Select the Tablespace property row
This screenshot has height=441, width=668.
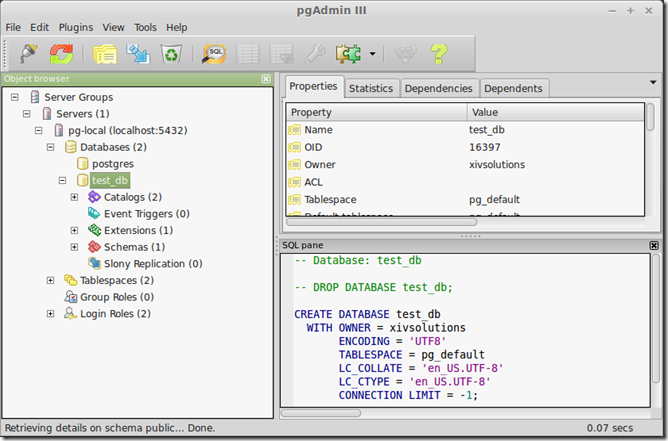[466, 200]
